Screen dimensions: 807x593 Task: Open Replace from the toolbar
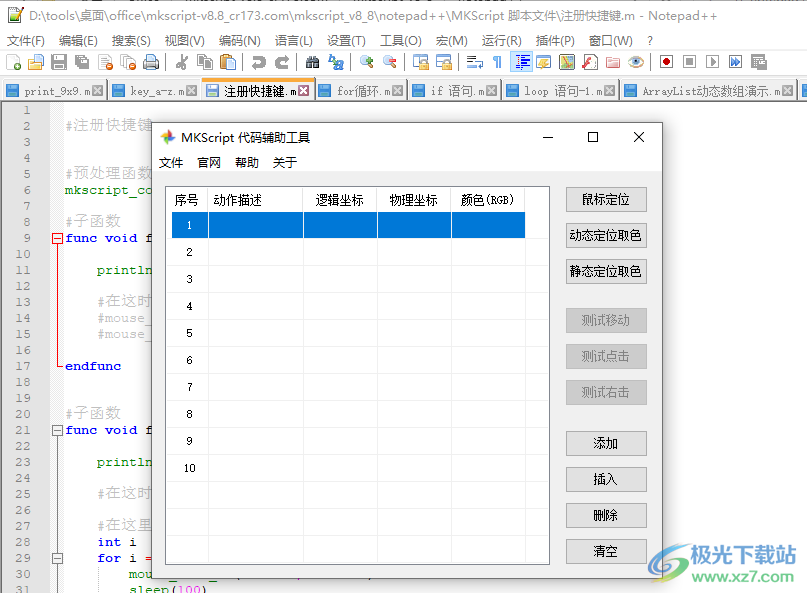[336, 62]
